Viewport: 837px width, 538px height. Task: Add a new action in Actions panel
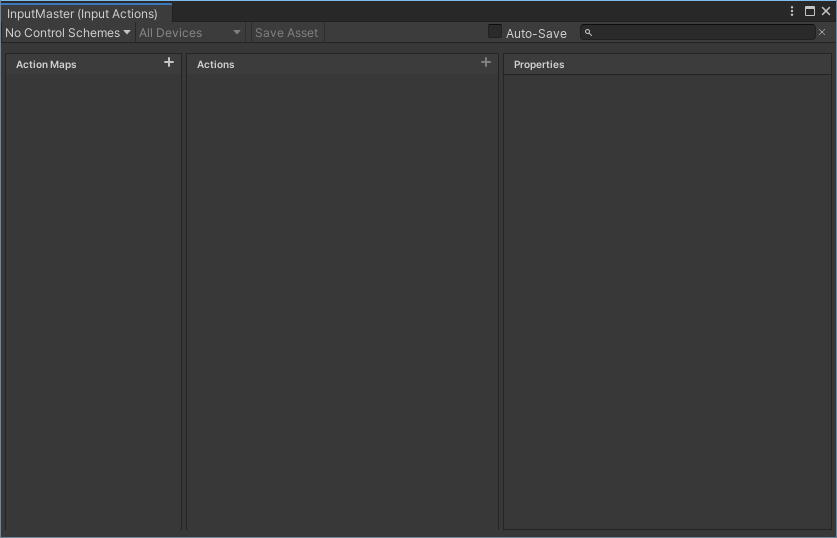tap(486, 62)
